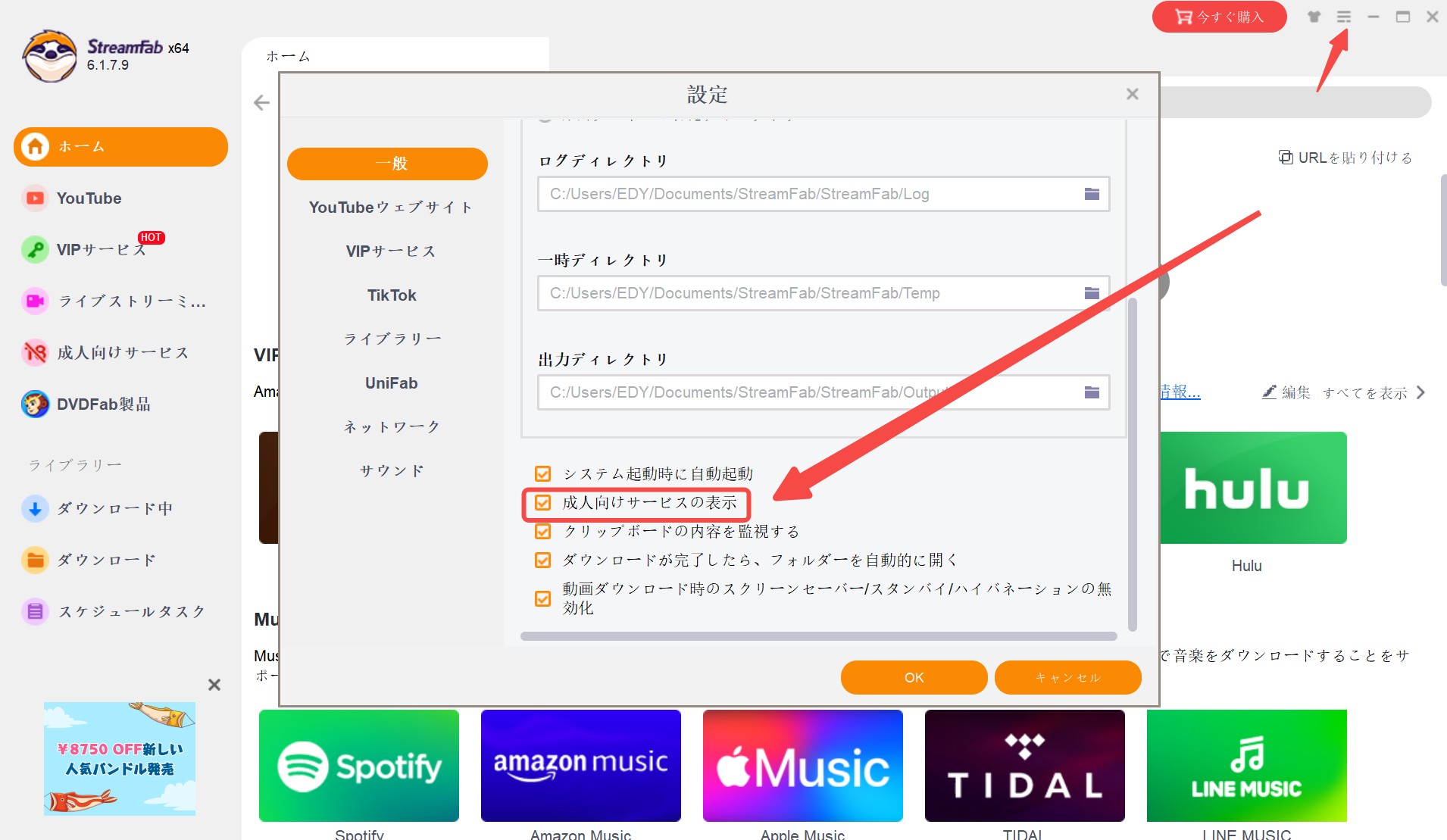This screenshot has height=840, width=1447.
Task: Click the StreamFab sloth logo
Action: click(50, 56)
